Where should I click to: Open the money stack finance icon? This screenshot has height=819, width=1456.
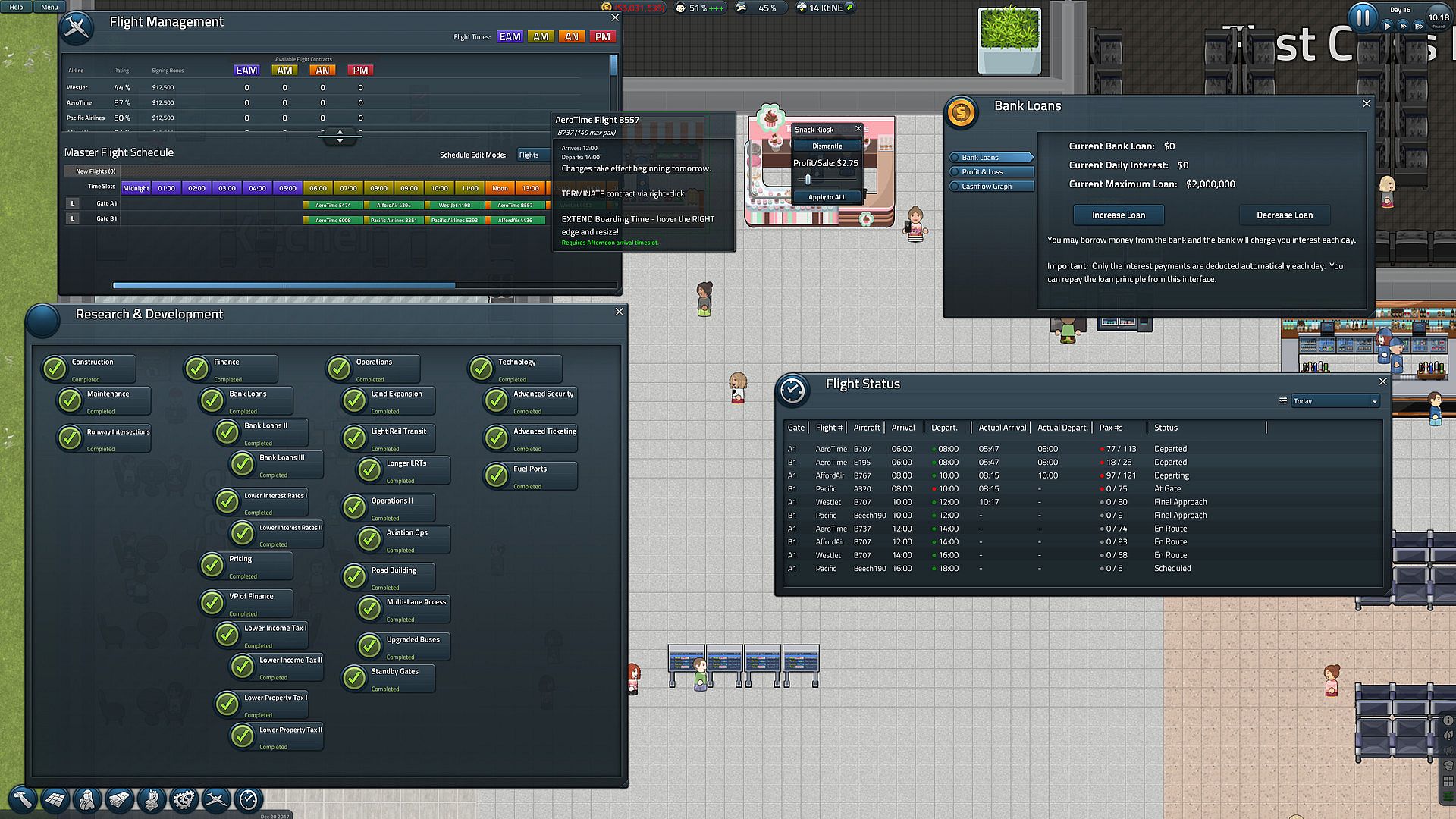coord(120,799)
